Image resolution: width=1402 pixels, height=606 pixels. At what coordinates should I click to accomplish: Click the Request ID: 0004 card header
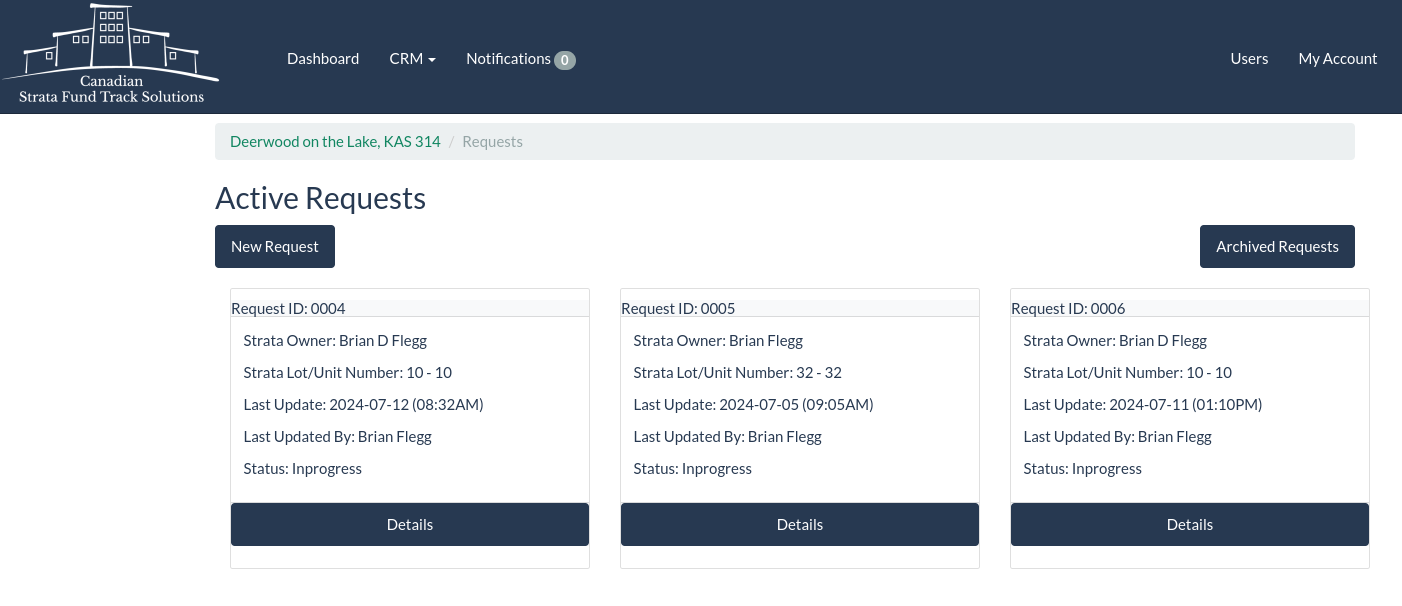(410, 308)
